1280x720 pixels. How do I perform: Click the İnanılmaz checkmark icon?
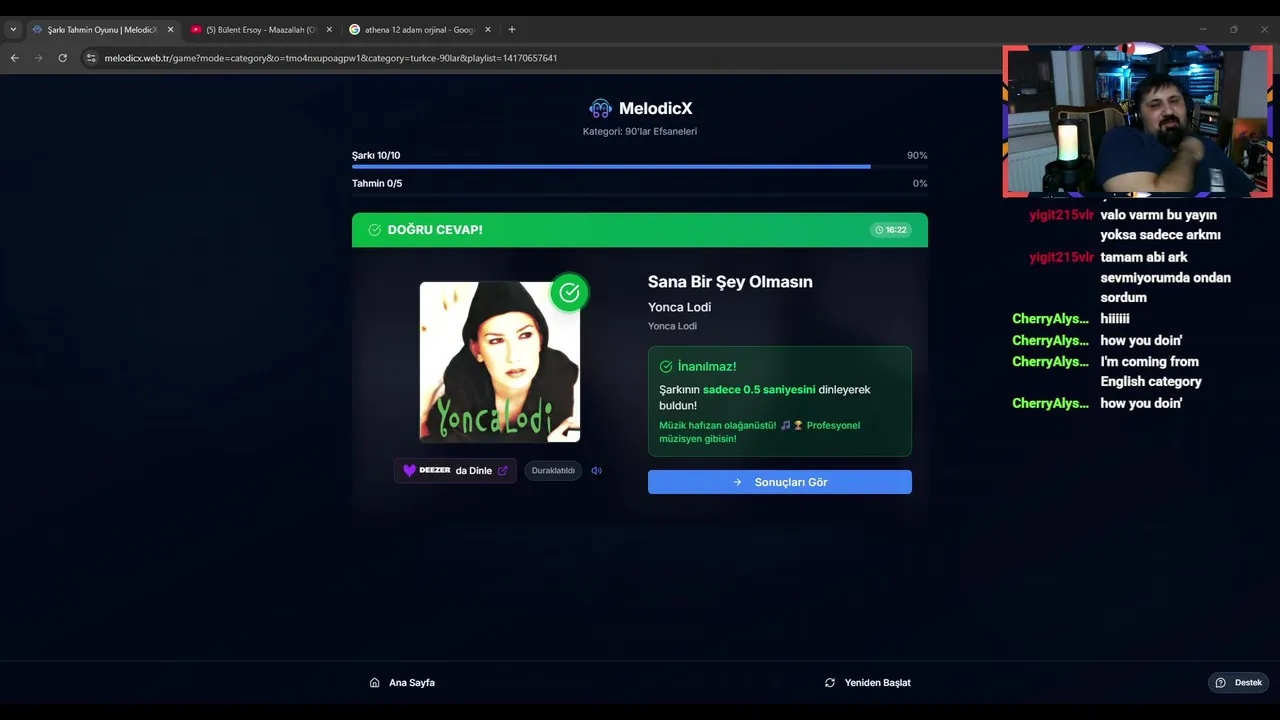[666, 367]
